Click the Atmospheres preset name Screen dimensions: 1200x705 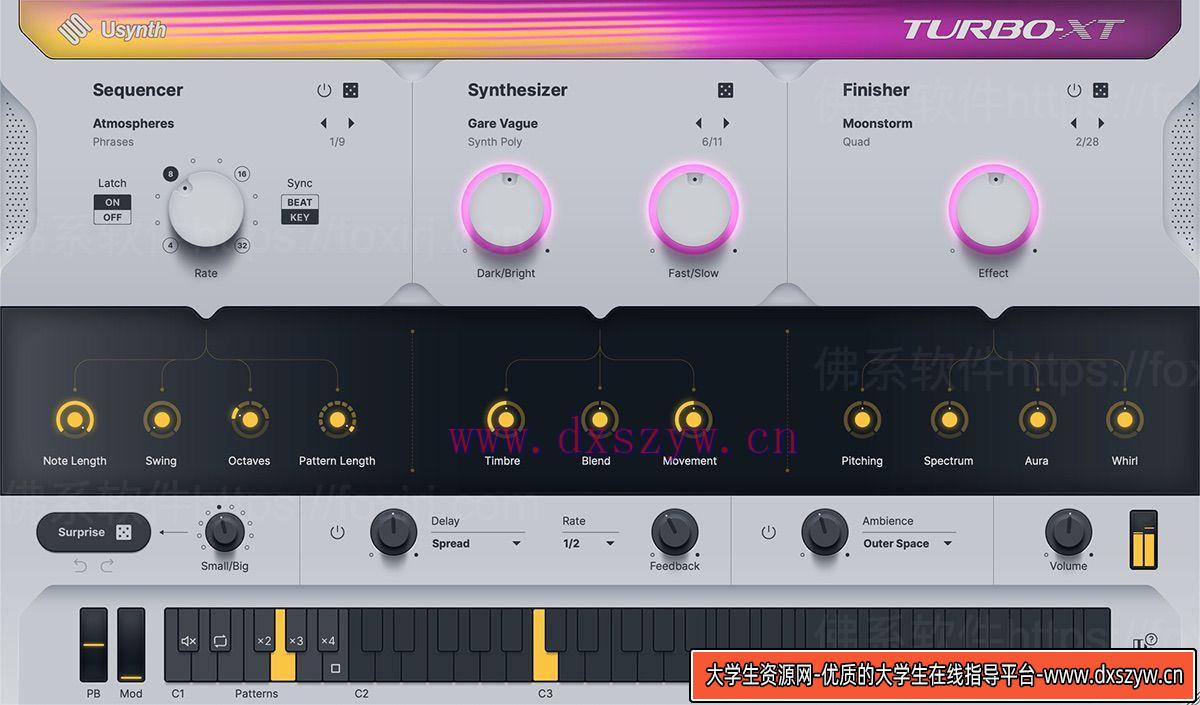[133, 123]
